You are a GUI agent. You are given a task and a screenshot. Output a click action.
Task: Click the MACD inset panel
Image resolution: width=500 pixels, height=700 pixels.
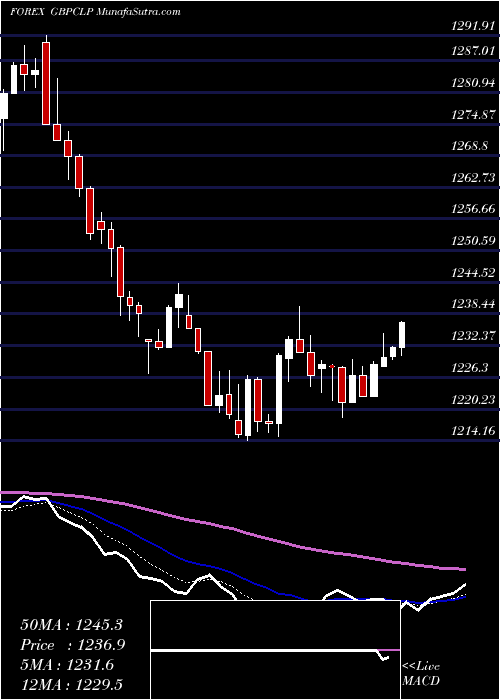pos(275,650)
